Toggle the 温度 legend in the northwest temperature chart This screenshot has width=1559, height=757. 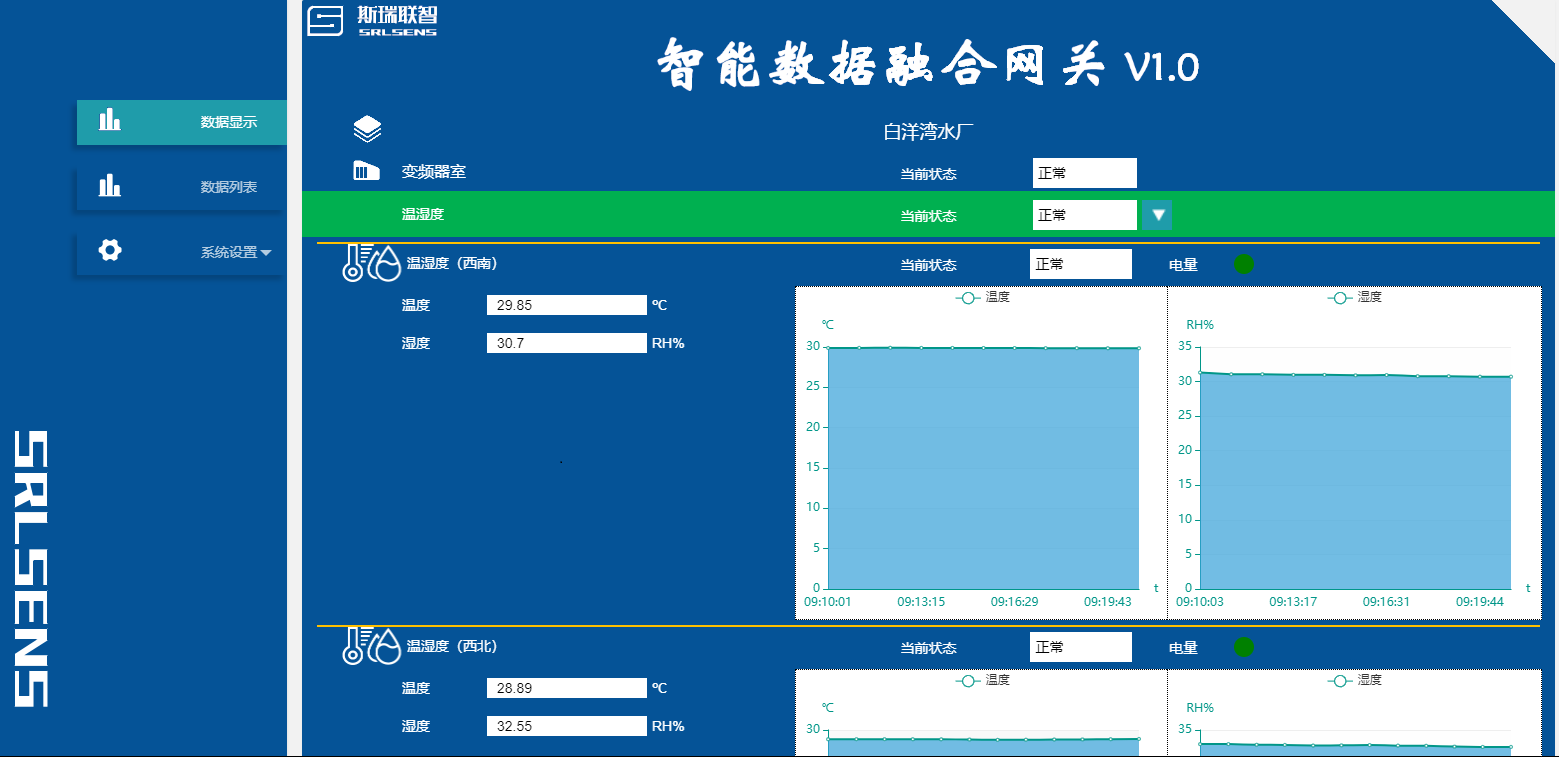point(982,680)
